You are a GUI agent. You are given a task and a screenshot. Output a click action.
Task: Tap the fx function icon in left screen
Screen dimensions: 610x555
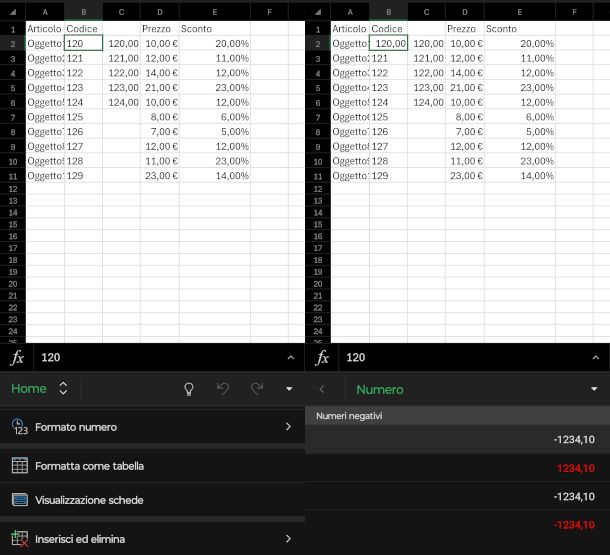tap(17, 357)
